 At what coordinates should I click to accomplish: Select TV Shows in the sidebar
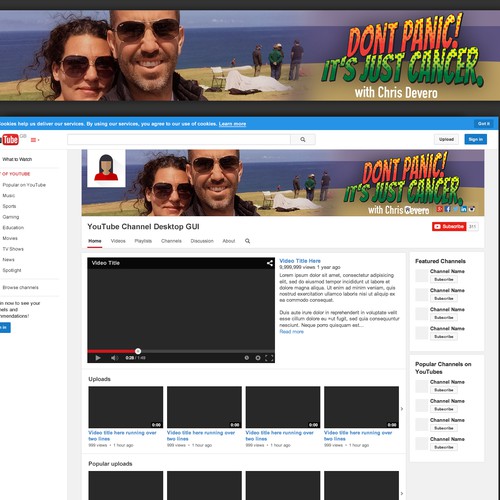pyautogui.click(x=13, y=249)
